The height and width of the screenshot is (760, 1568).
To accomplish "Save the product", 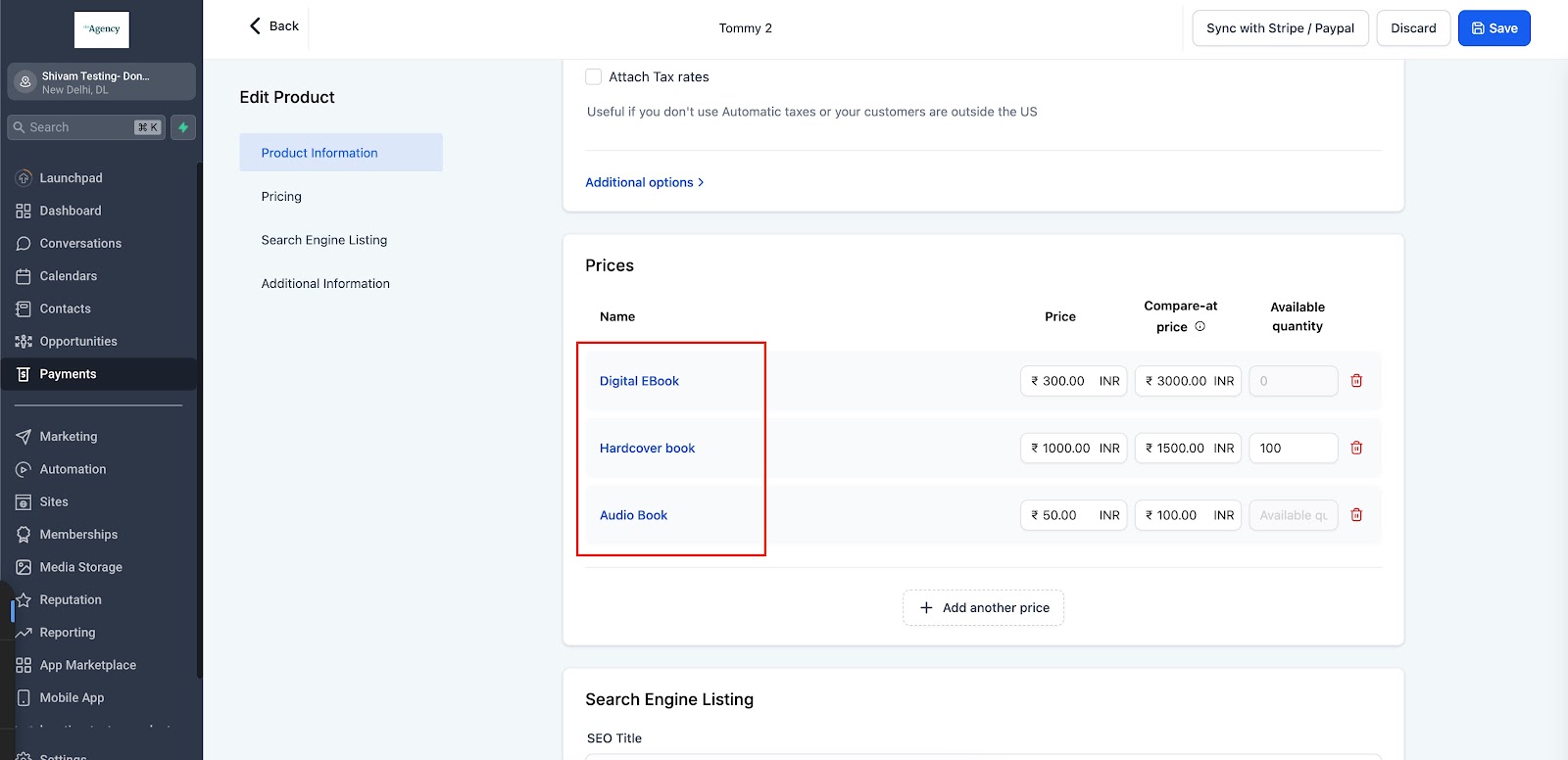I will tap(1494, 28).
